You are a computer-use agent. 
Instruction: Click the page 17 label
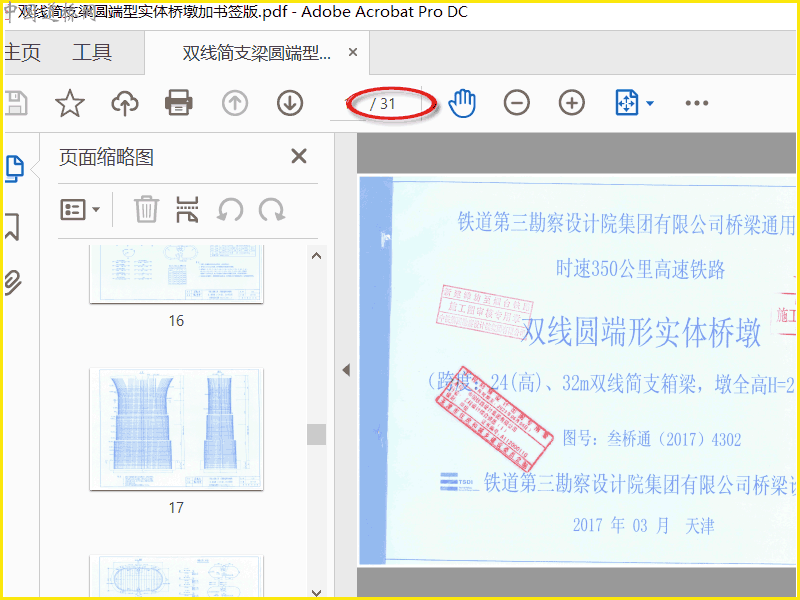tap(177, 508)
